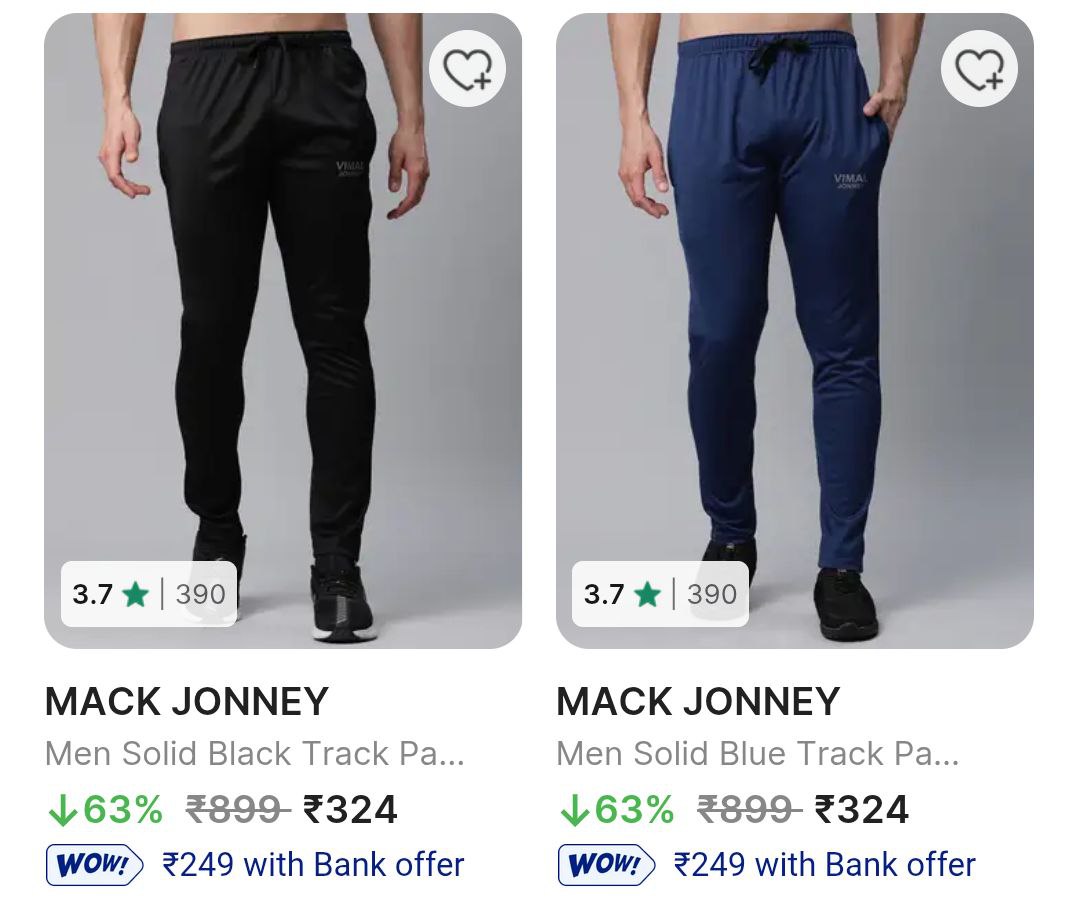
Task: Open 'Men Solid Blue Track Pa...' title
Action: [757, 753]
